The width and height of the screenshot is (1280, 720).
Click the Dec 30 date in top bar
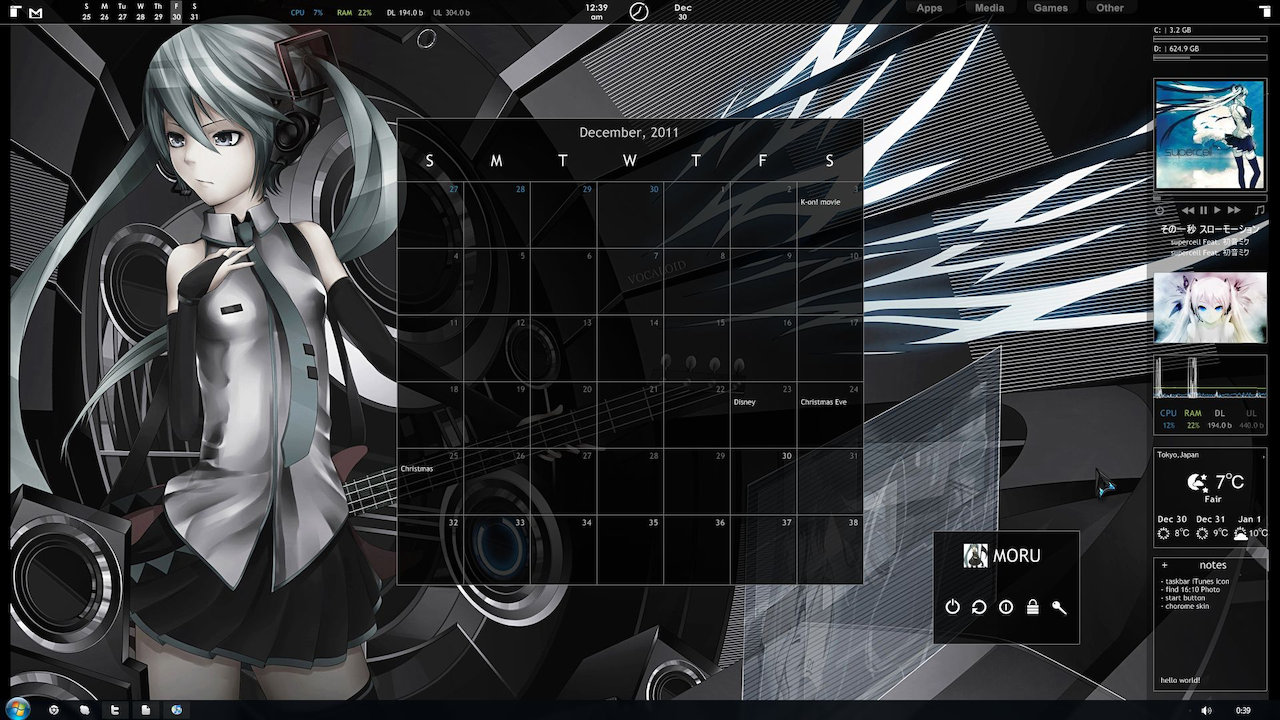(x=683, y=12)
